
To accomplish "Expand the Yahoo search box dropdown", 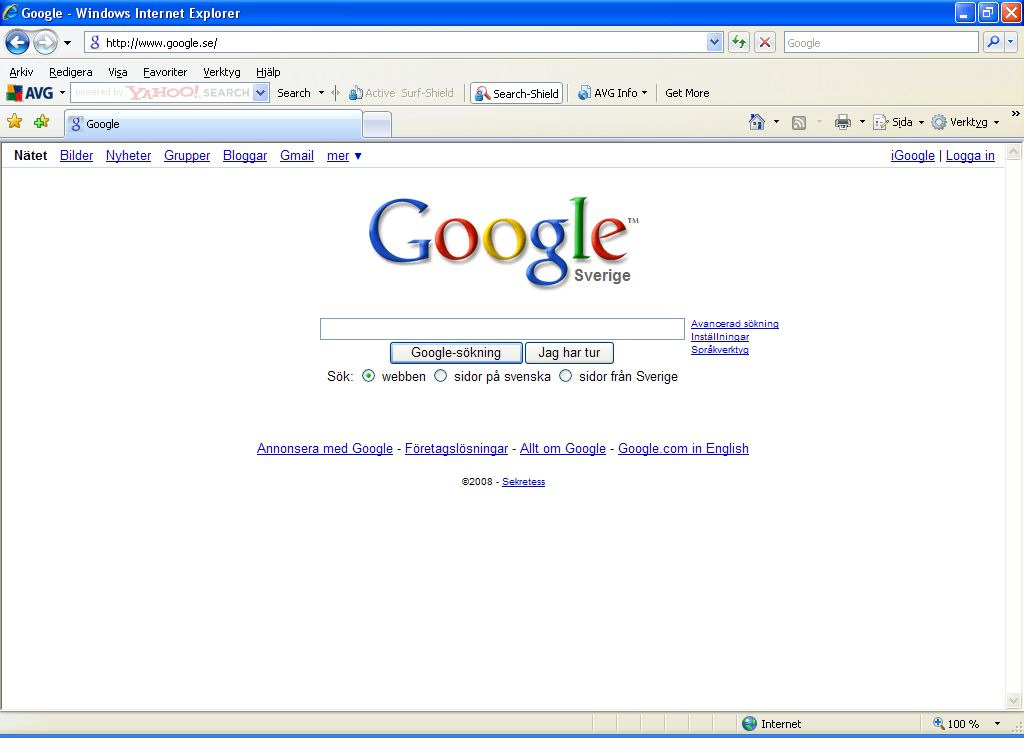I will pos(261,92).
